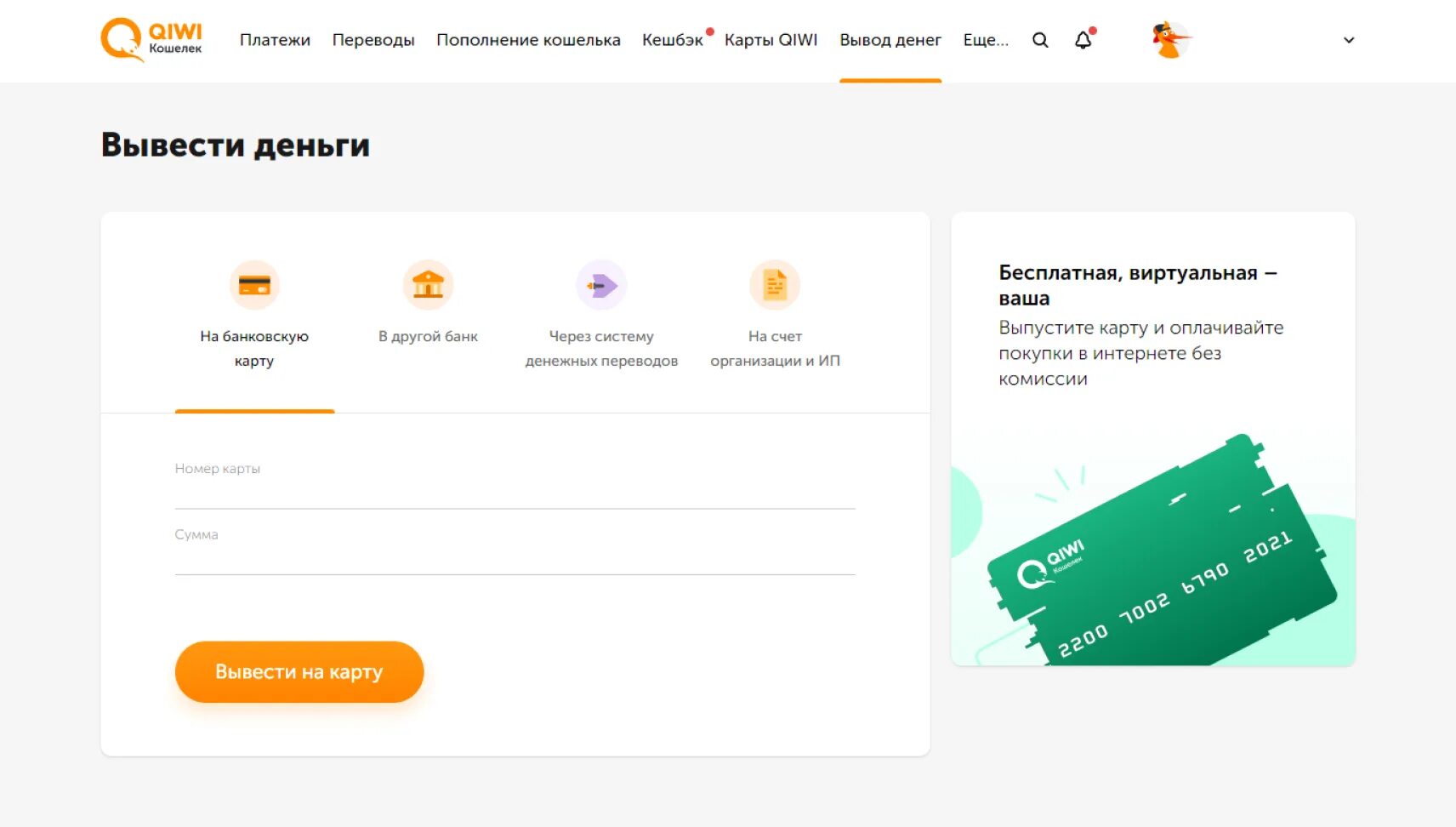Switch to the В другой банк tab
The height and width of the screenshot is (827, 1456).
[x=429, y=336]
